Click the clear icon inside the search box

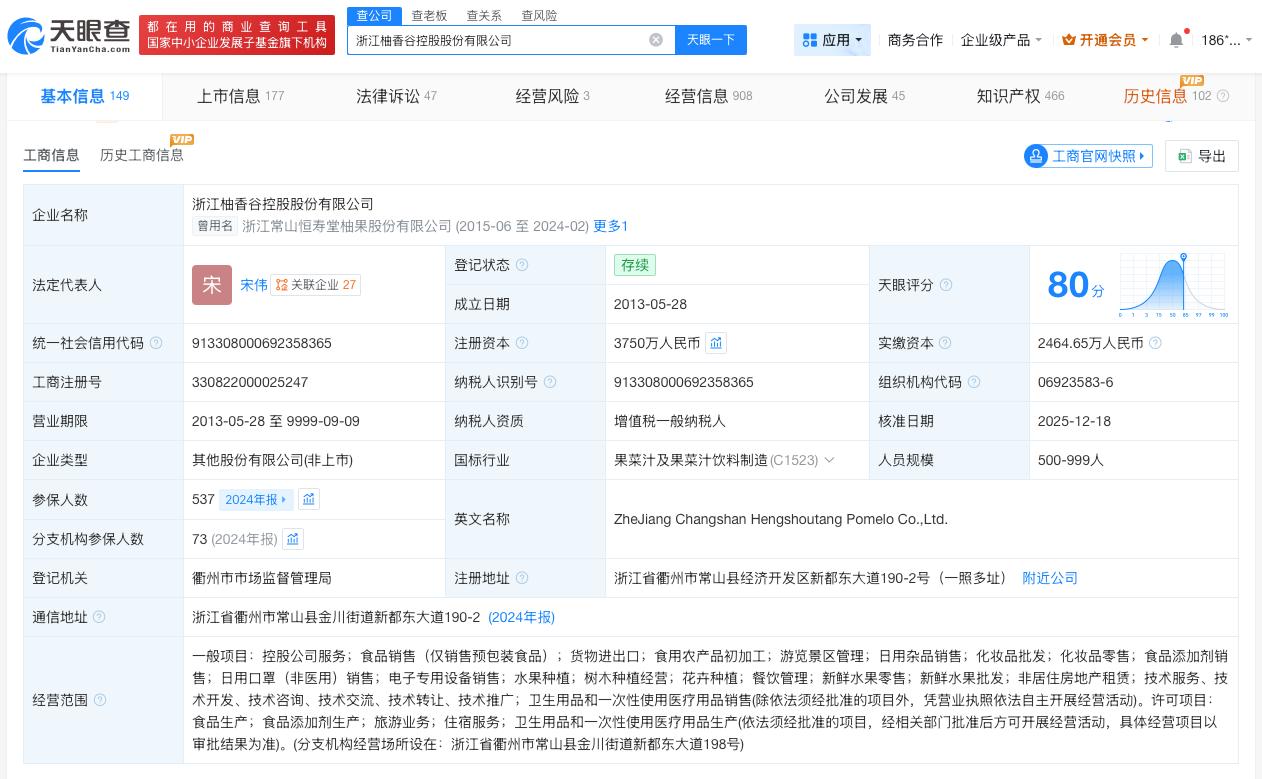[x=656, y=40]
